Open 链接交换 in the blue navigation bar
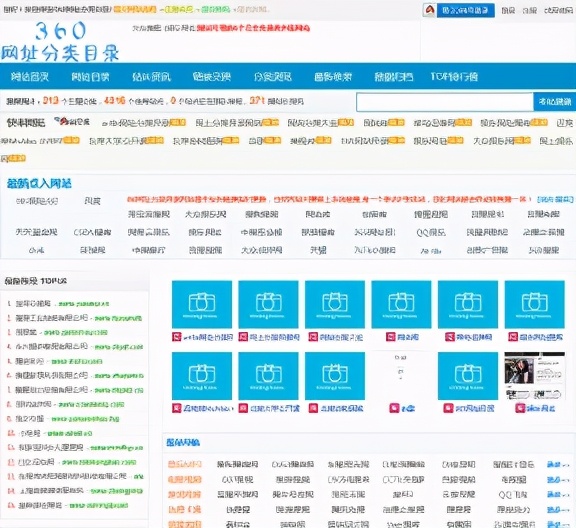This screenshot has height=528, width=576. pos(212,76)
